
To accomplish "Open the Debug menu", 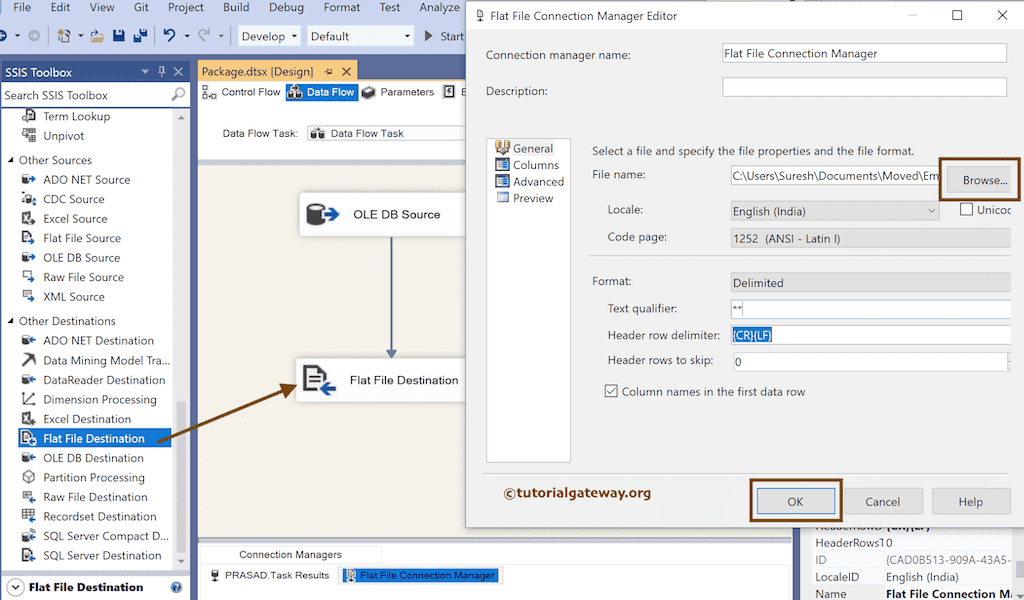I will click(x=286, y=7).
